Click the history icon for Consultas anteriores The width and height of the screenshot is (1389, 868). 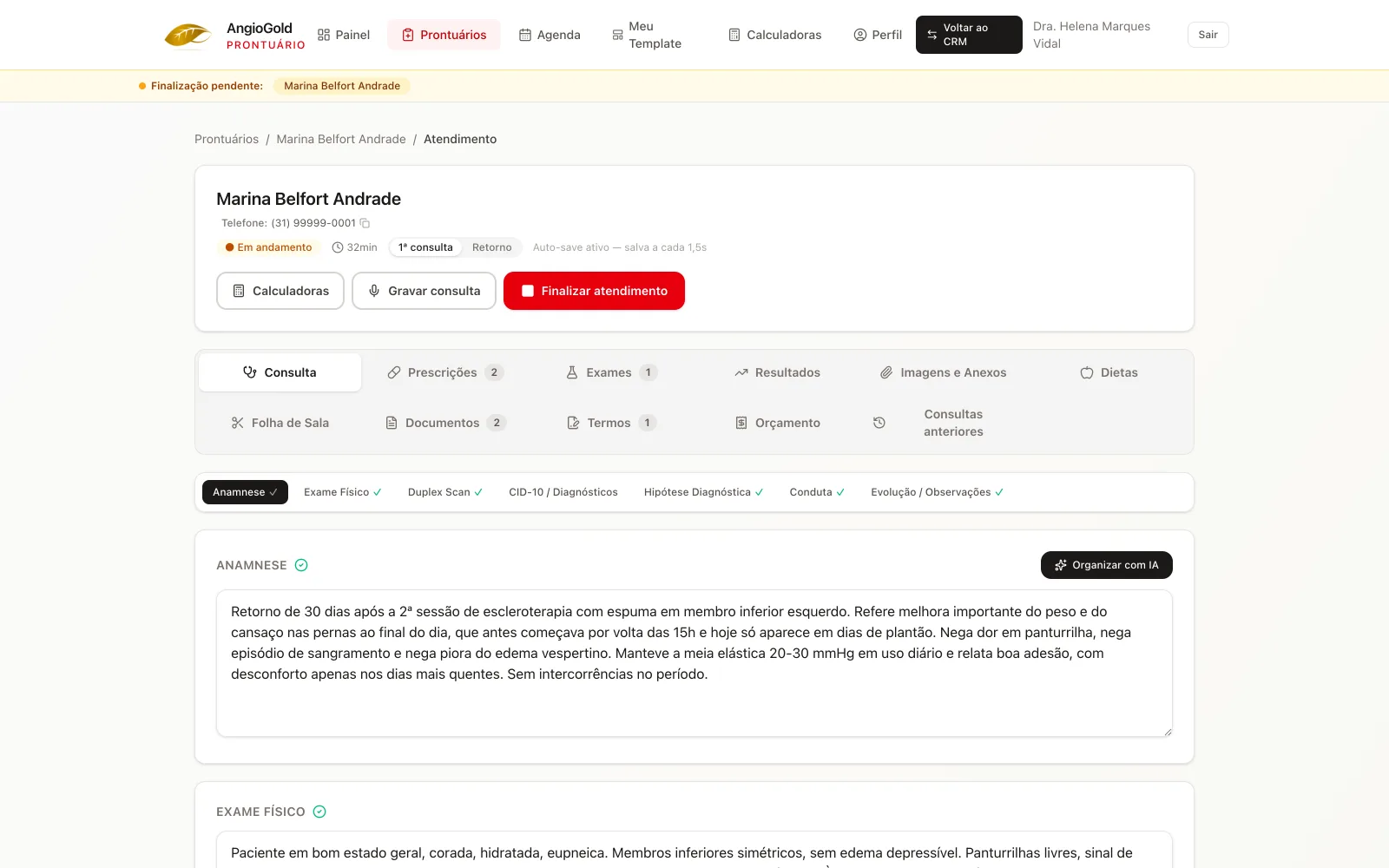pos(879,423)
